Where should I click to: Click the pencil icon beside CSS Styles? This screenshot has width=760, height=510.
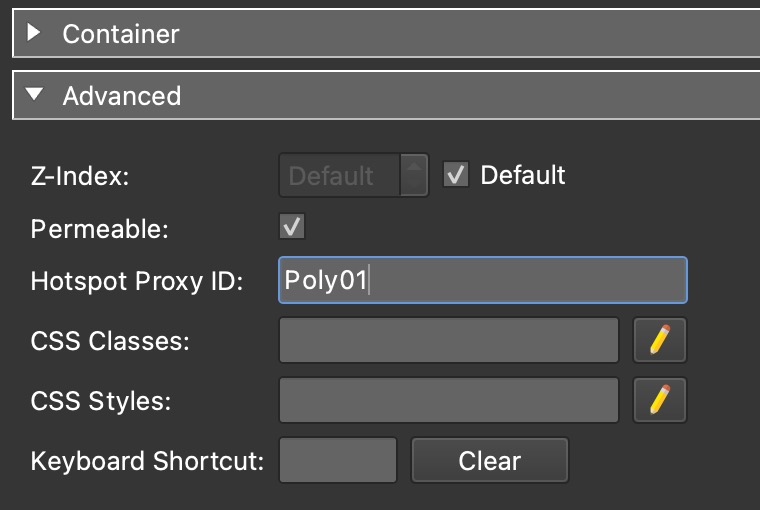pyautogui.click(x=660, y=401)
